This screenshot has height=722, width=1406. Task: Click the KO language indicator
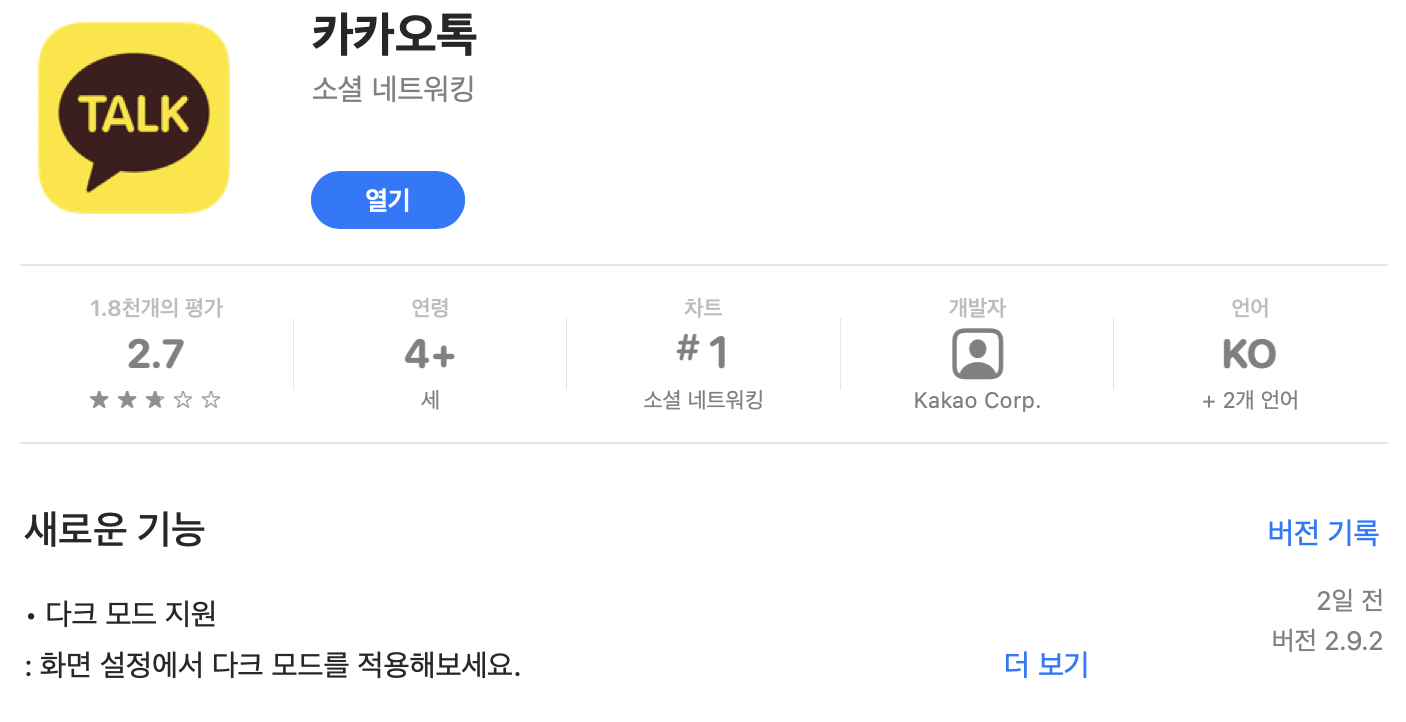(1249, 354)
